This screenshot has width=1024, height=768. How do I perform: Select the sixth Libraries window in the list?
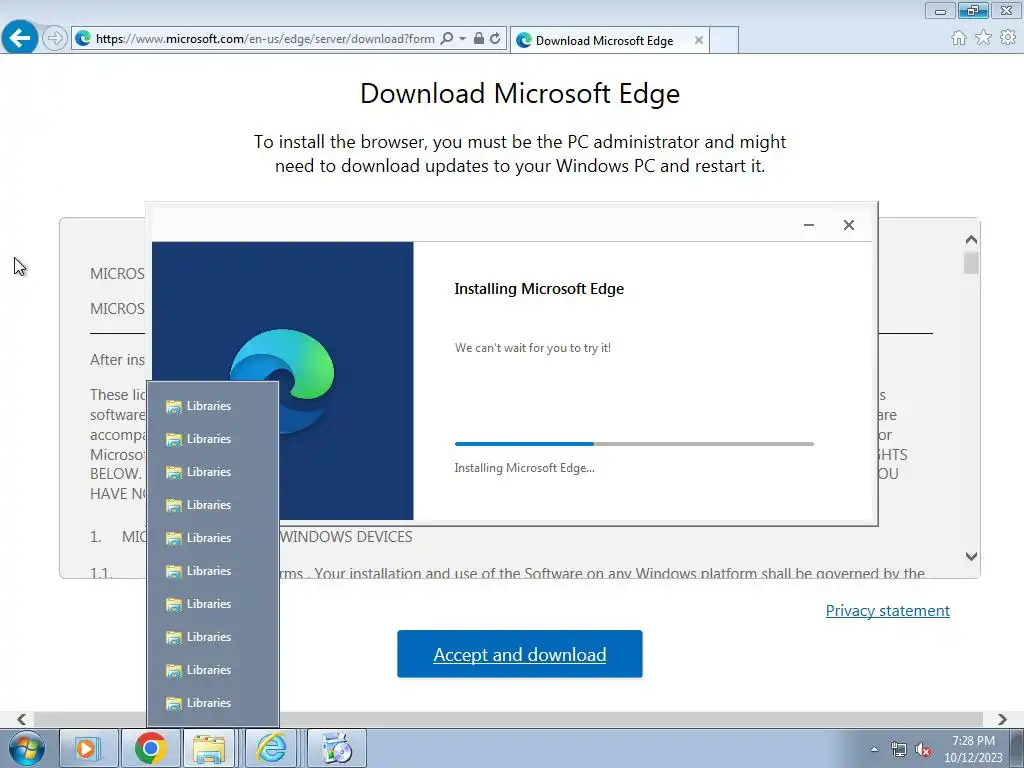click(x=213, y=571)
